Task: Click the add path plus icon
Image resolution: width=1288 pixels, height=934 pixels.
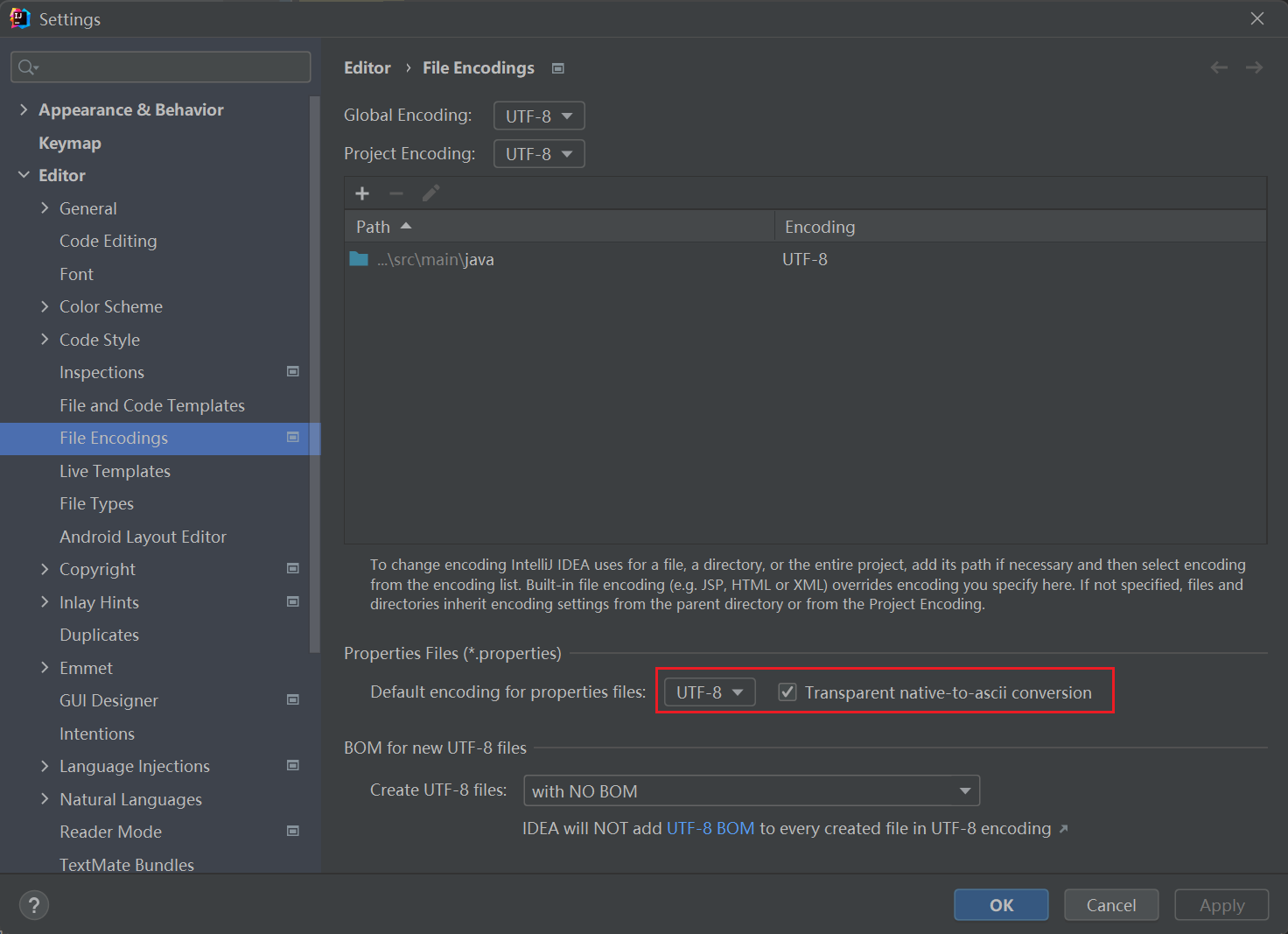Action: pos(362,193)
